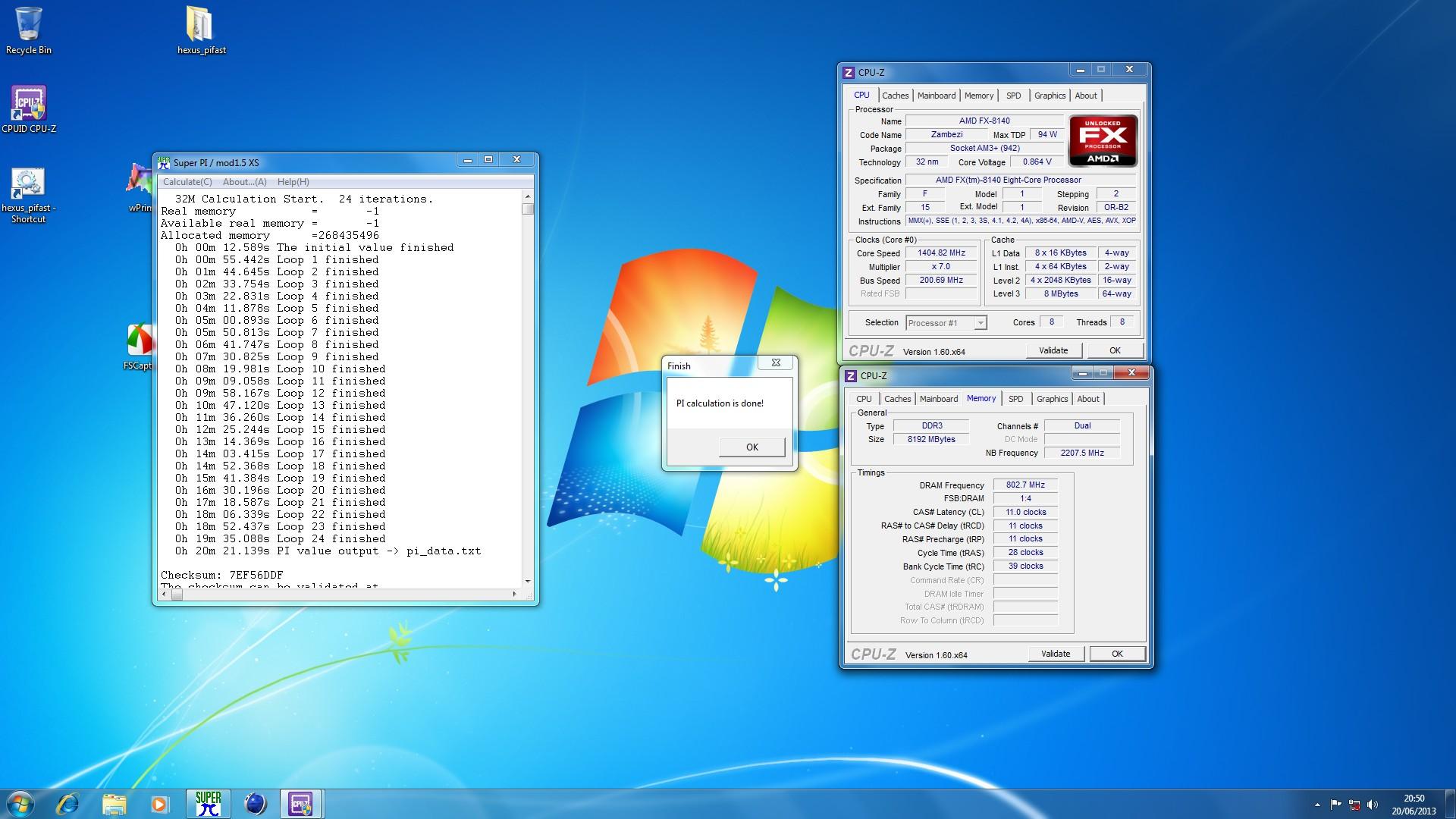Open the hexus_pifast folder icon
Screen dimensions: 1456x819
(201, 30)
